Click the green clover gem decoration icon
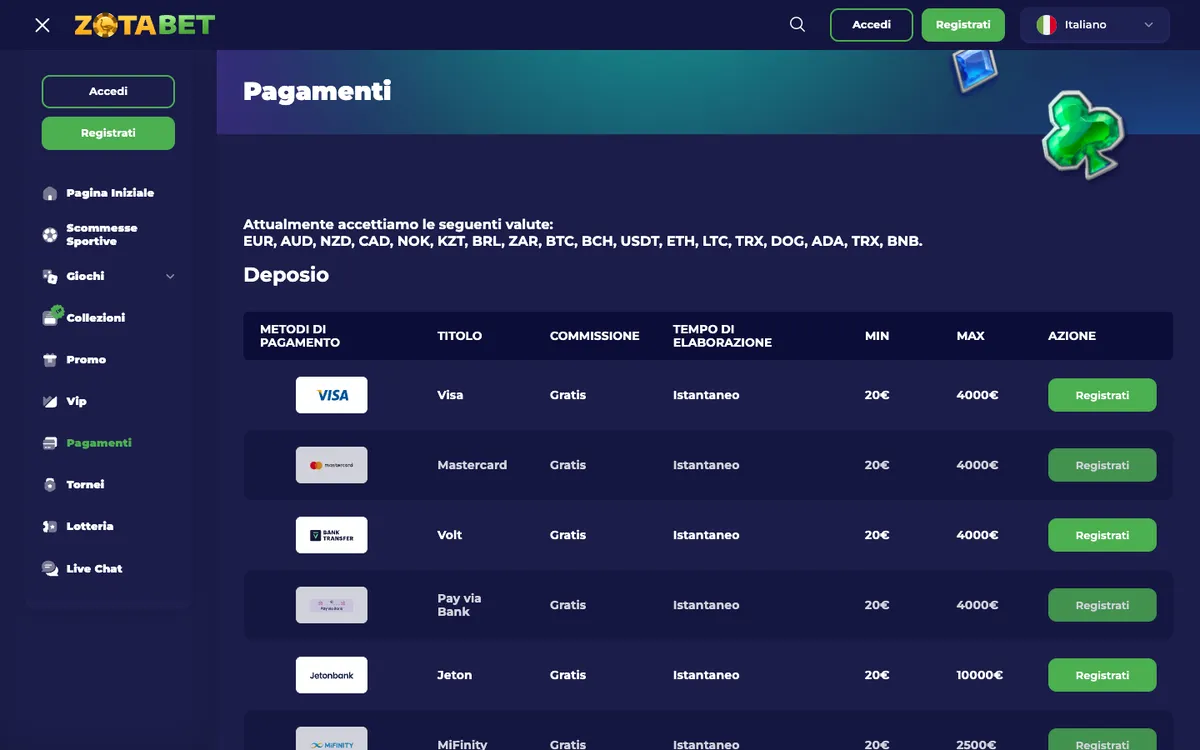 pyautogui.click(x=1083, y=134)
